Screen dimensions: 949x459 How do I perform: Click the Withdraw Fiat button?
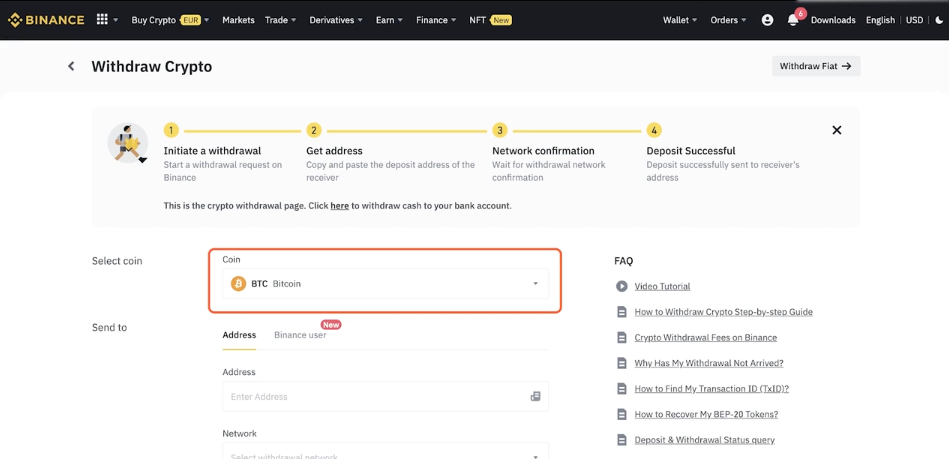tap(816, 66)
